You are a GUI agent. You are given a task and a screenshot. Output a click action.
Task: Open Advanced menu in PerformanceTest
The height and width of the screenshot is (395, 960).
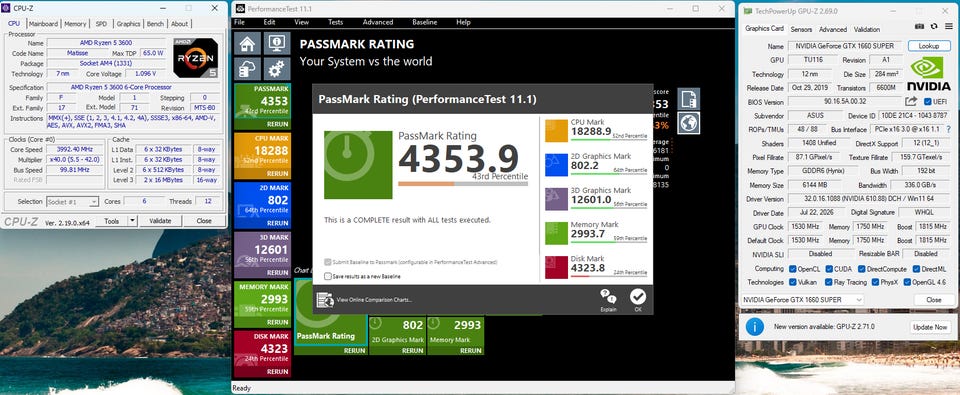pyautogui.click(x=378, y=22)
